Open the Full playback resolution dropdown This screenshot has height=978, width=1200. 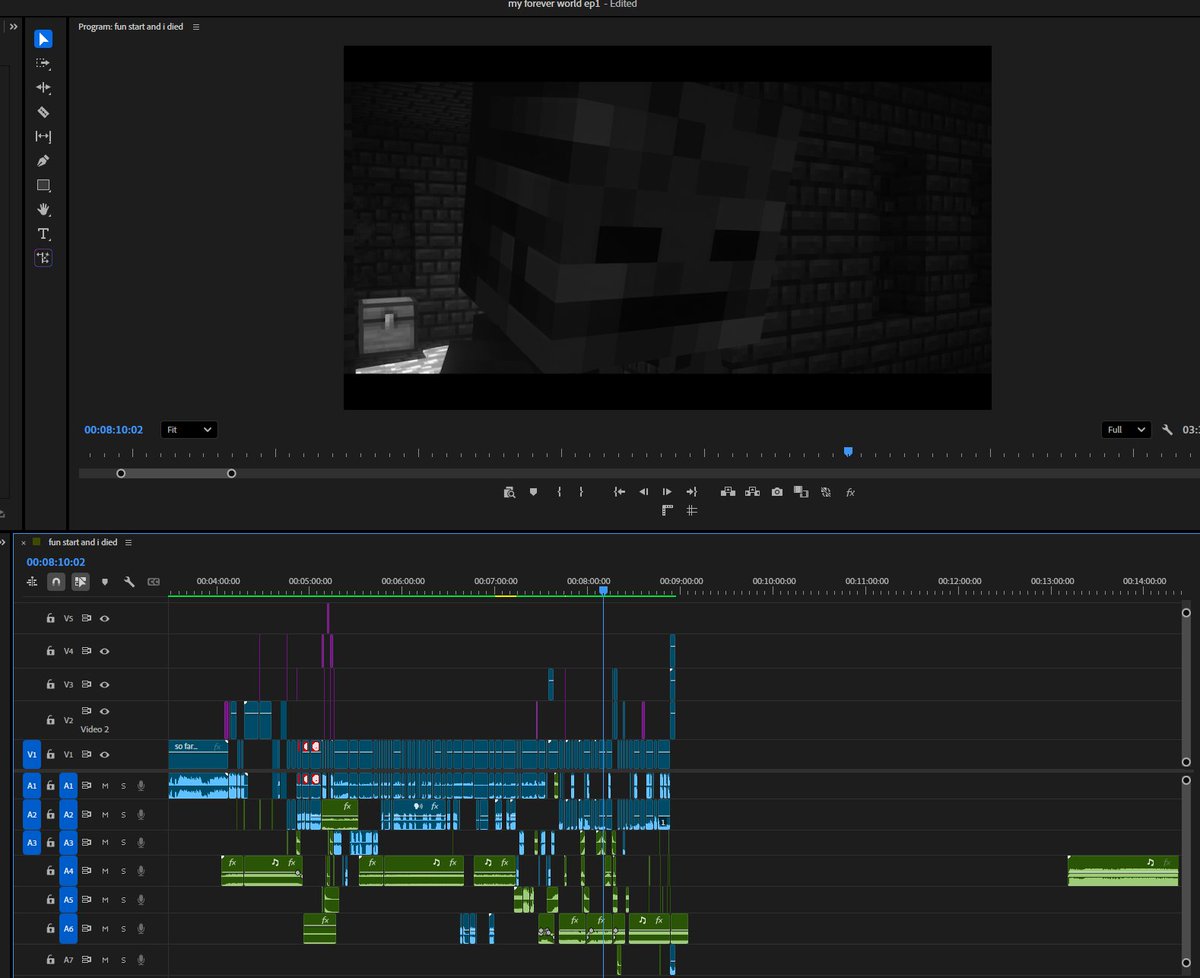point(1126,429)
